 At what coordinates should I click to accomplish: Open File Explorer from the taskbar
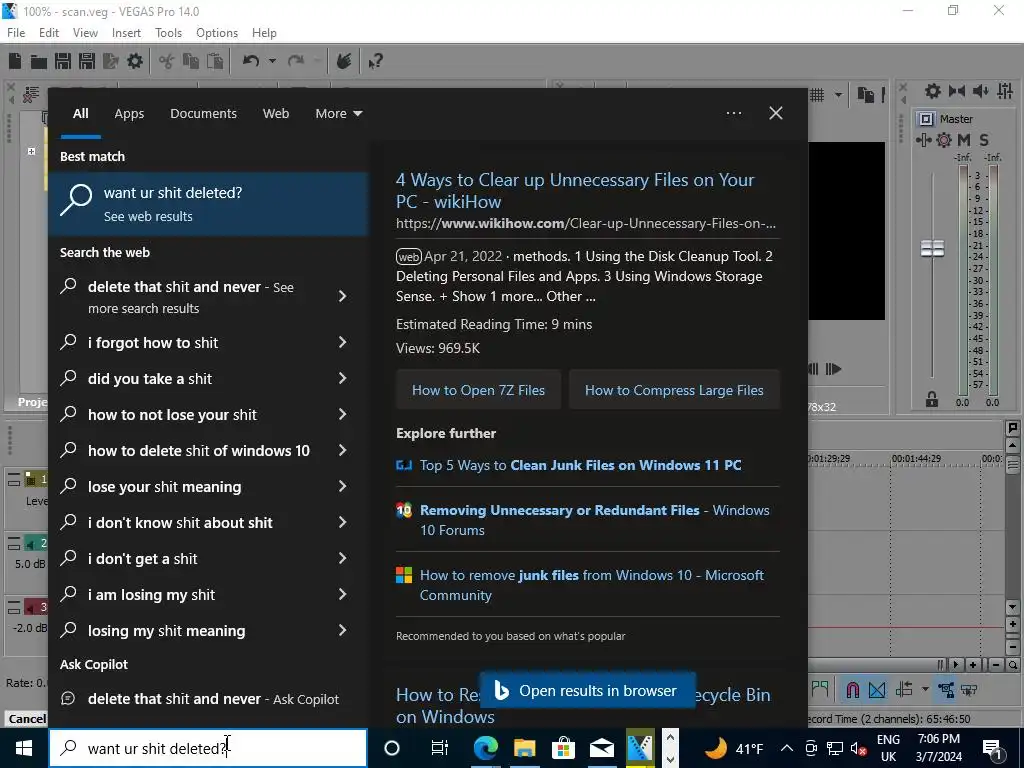524,748
